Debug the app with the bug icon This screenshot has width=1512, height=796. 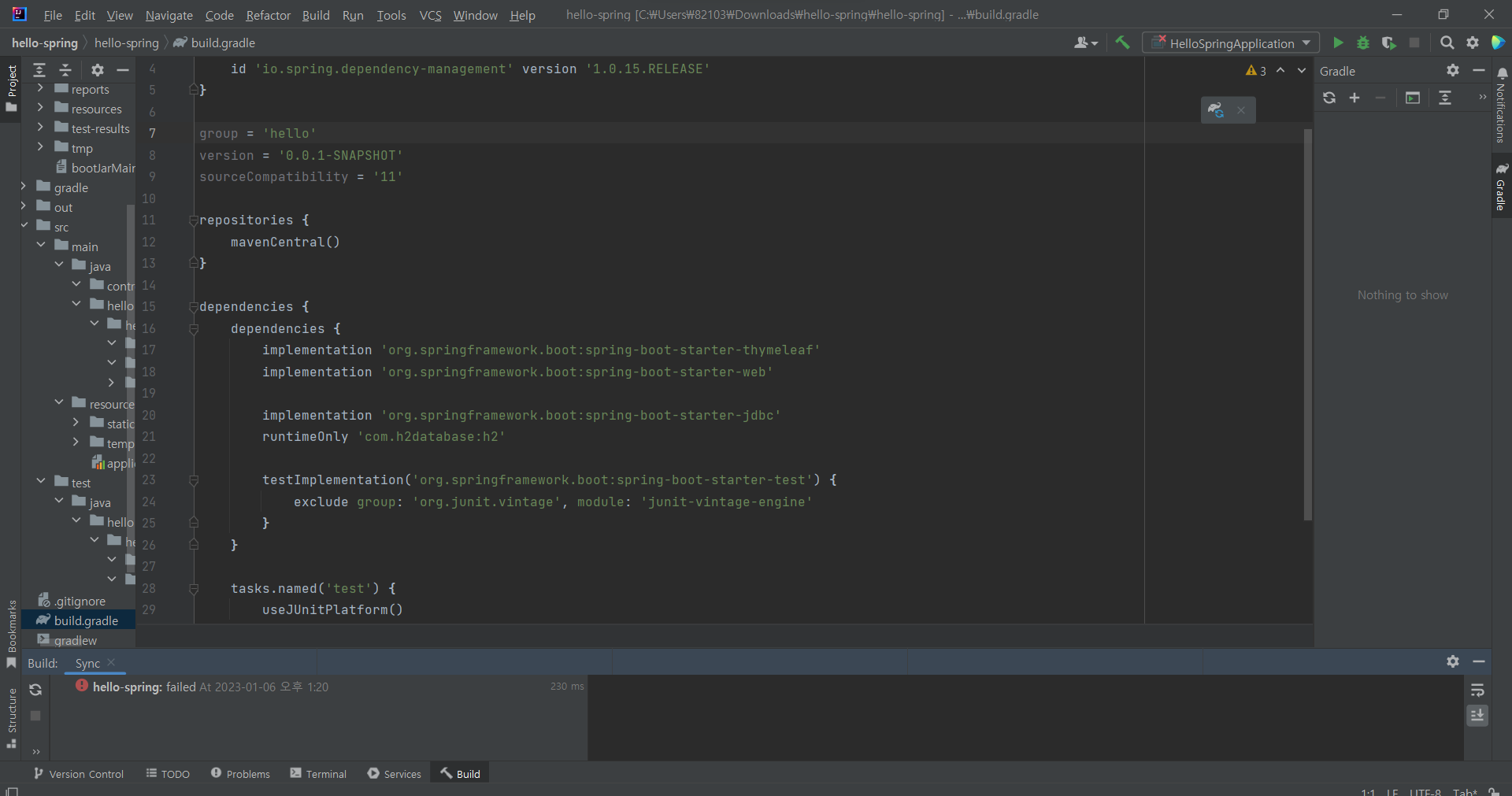1362,43
